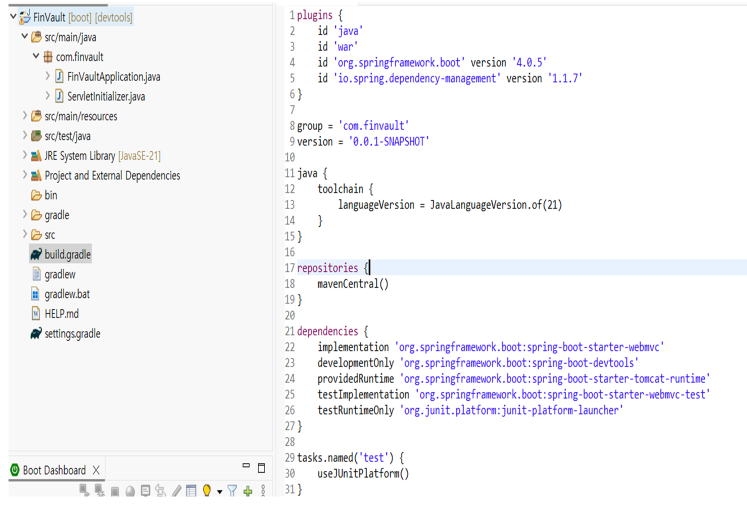The height and width of the screenshot is (526, 747).
Task: Expand the gradle folder
Action: [x=25, y=214]
